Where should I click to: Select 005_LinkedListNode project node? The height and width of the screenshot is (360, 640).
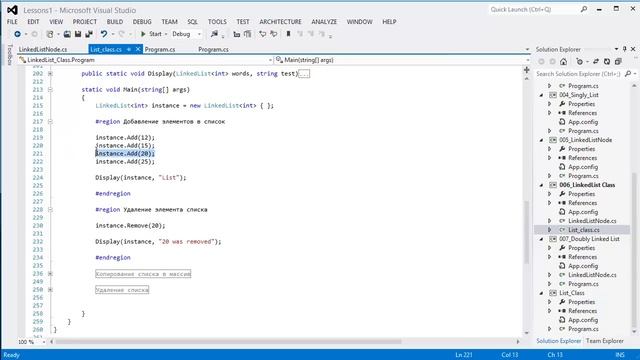pyautogui.click(x=585, y=140)
